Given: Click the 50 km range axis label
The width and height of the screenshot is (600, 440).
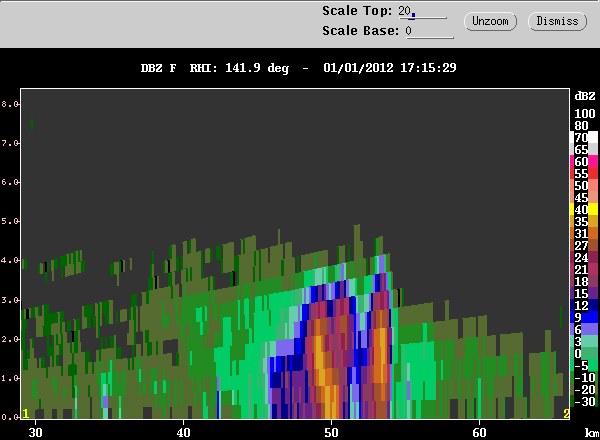Looking at the screenshot, I should tap(331, 433).
